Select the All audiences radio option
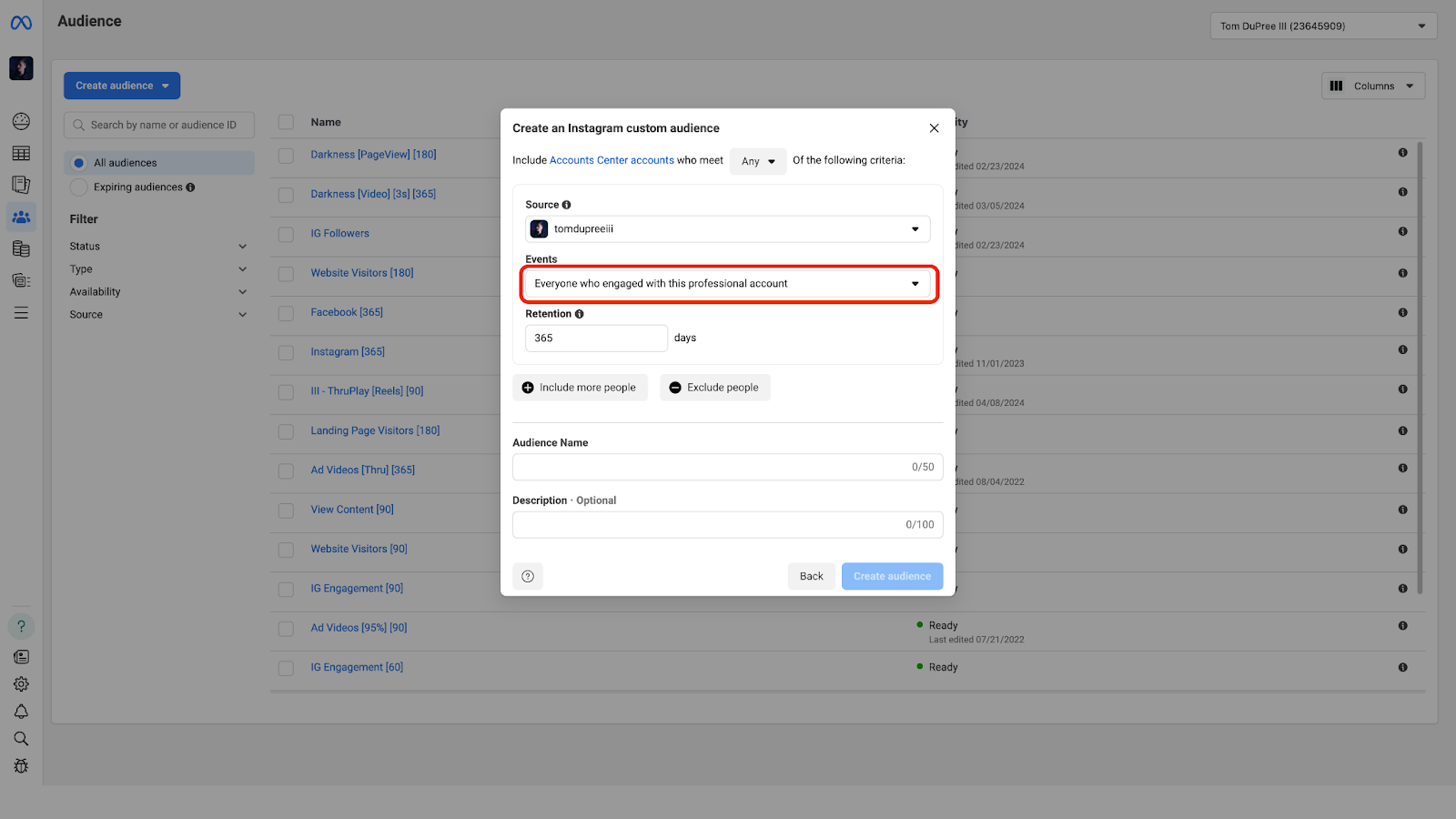Image resolution: width=1456 pixels, height=819 pixels. tap(79, 163)
